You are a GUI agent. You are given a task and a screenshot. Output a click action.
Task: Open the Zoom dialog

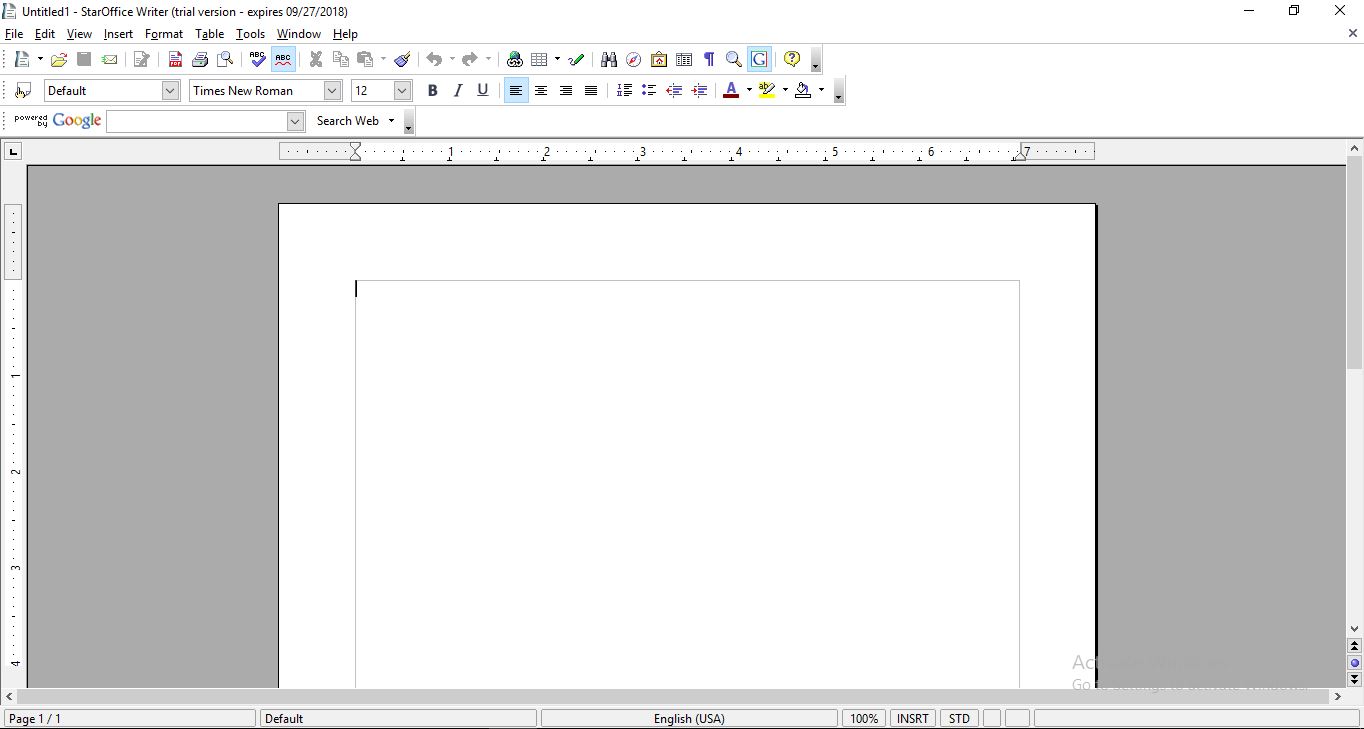click(733, 59)
